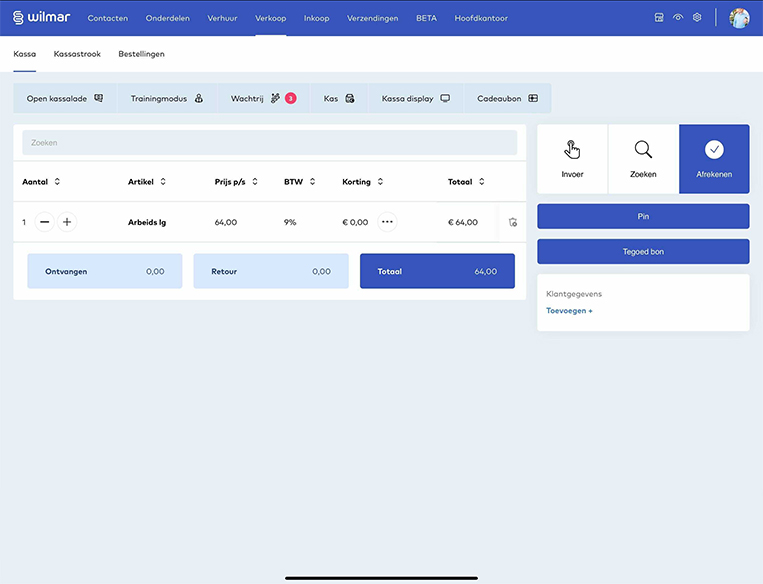Switch to the Kassastrook tab
Screen dimensions: 763x584
point(77,54)
